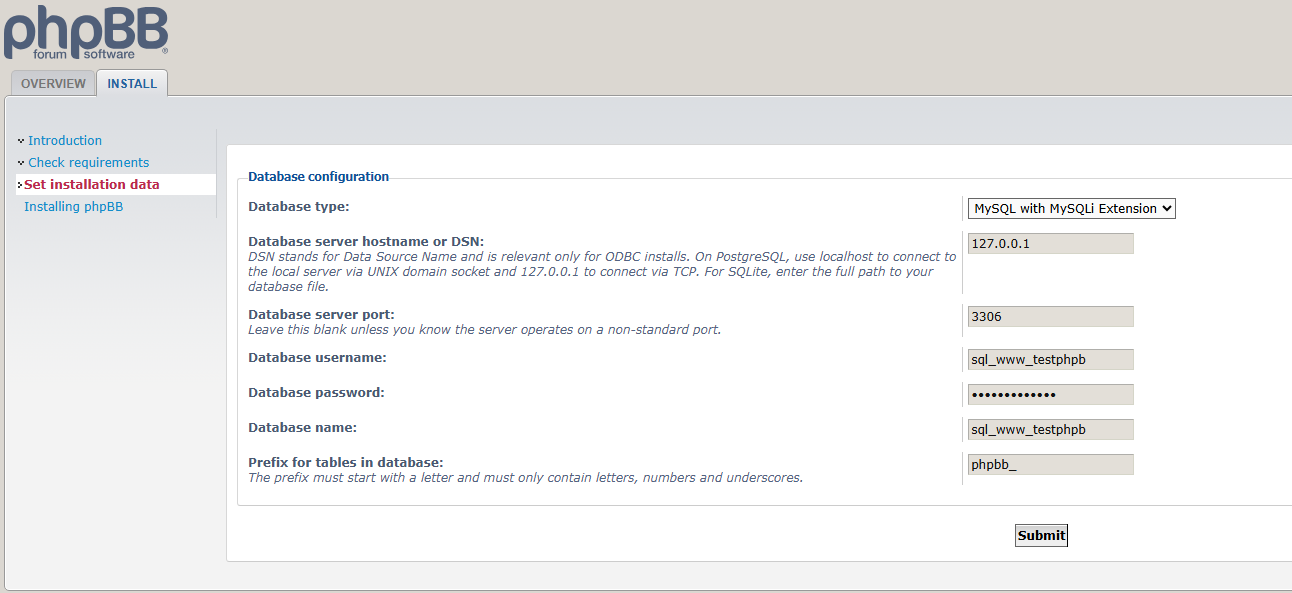Click Installing phpBB sidebar item
Screen dimensions: 1292x593
click(73, 207)
